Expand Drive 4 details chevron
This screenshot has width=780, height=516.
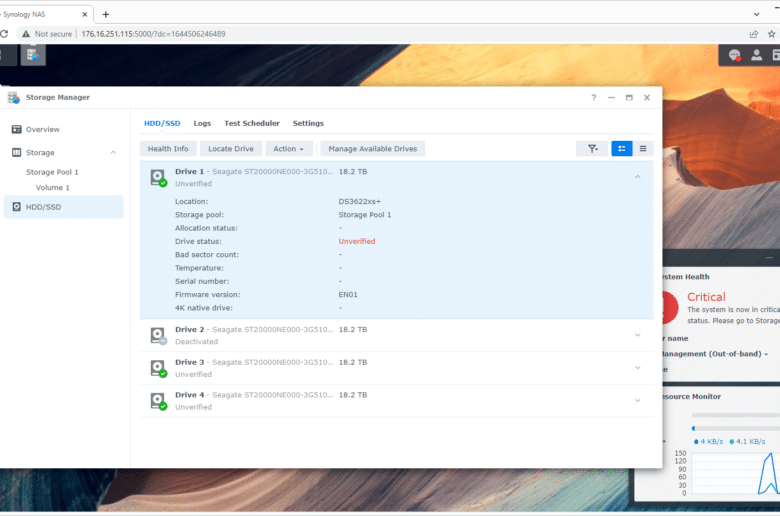pyautogui.click(x=638, y=401)
